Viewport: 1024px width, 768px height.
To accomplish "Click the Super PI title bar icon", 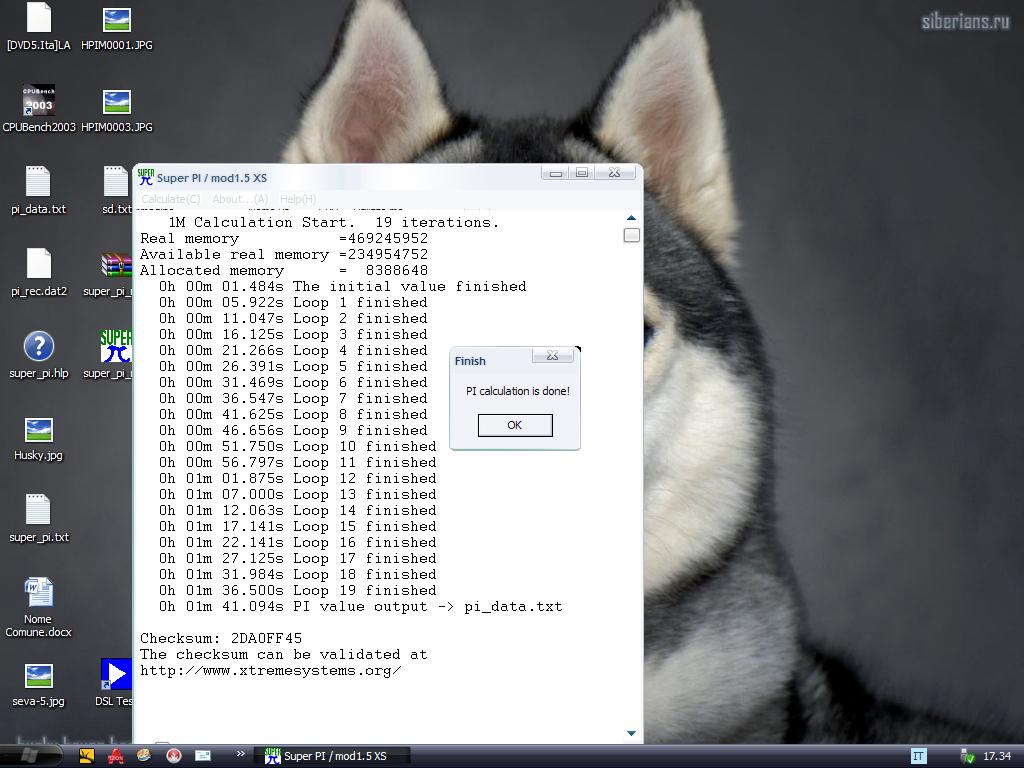I will coord(146,178).
